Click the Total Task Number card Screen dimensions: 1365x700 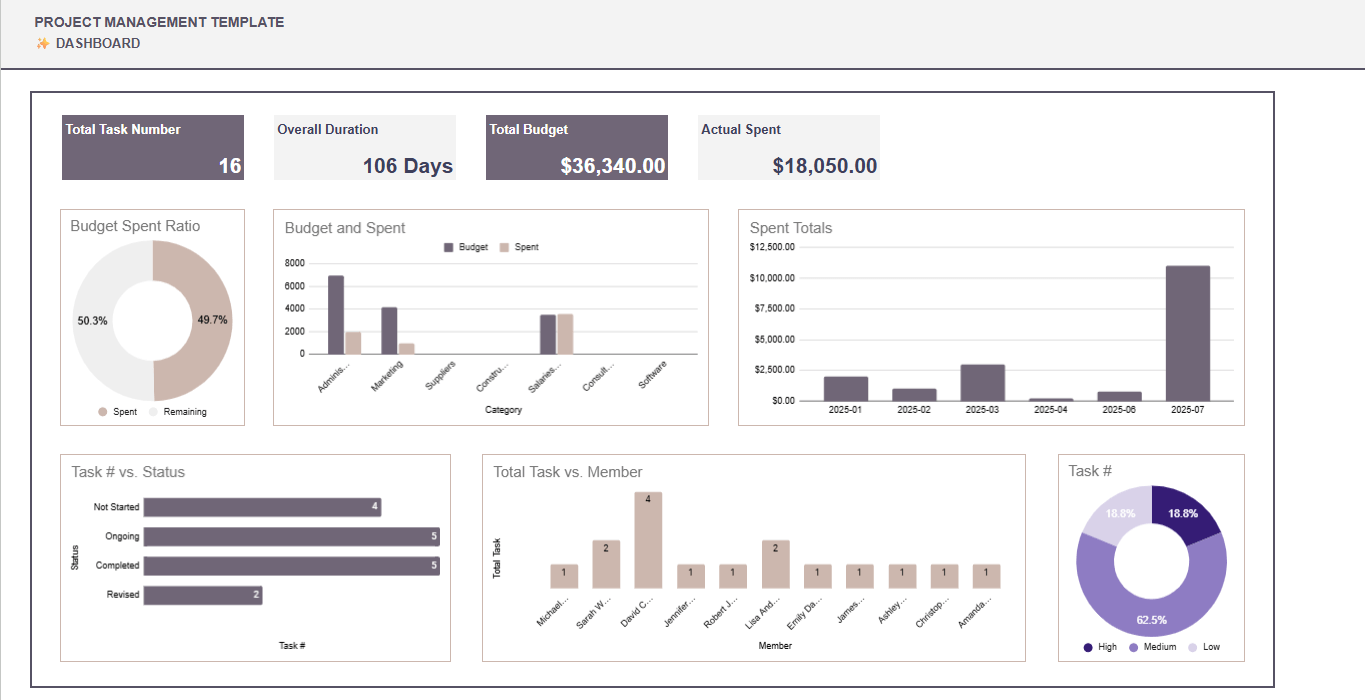click(x=152, y=147)
